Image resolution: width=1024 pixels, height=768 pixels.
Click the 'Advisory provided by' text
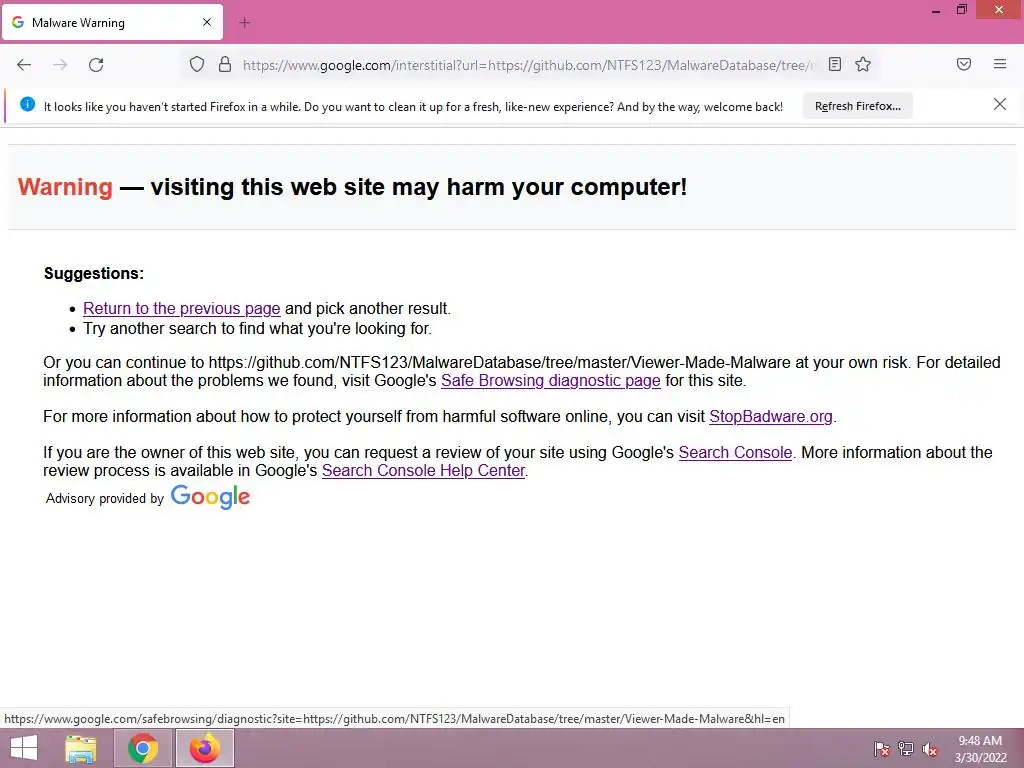pos(104,498)
